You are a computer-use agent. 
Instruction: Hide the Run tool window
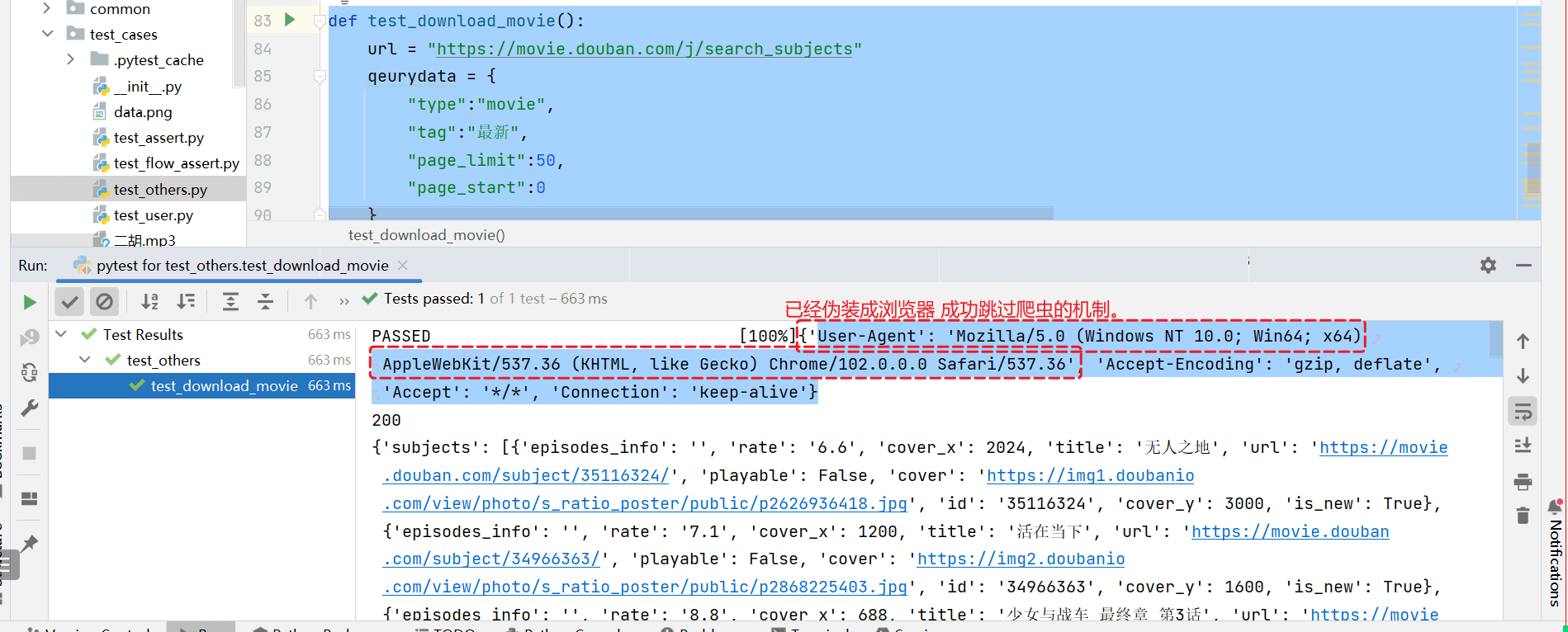(1524, 265)
